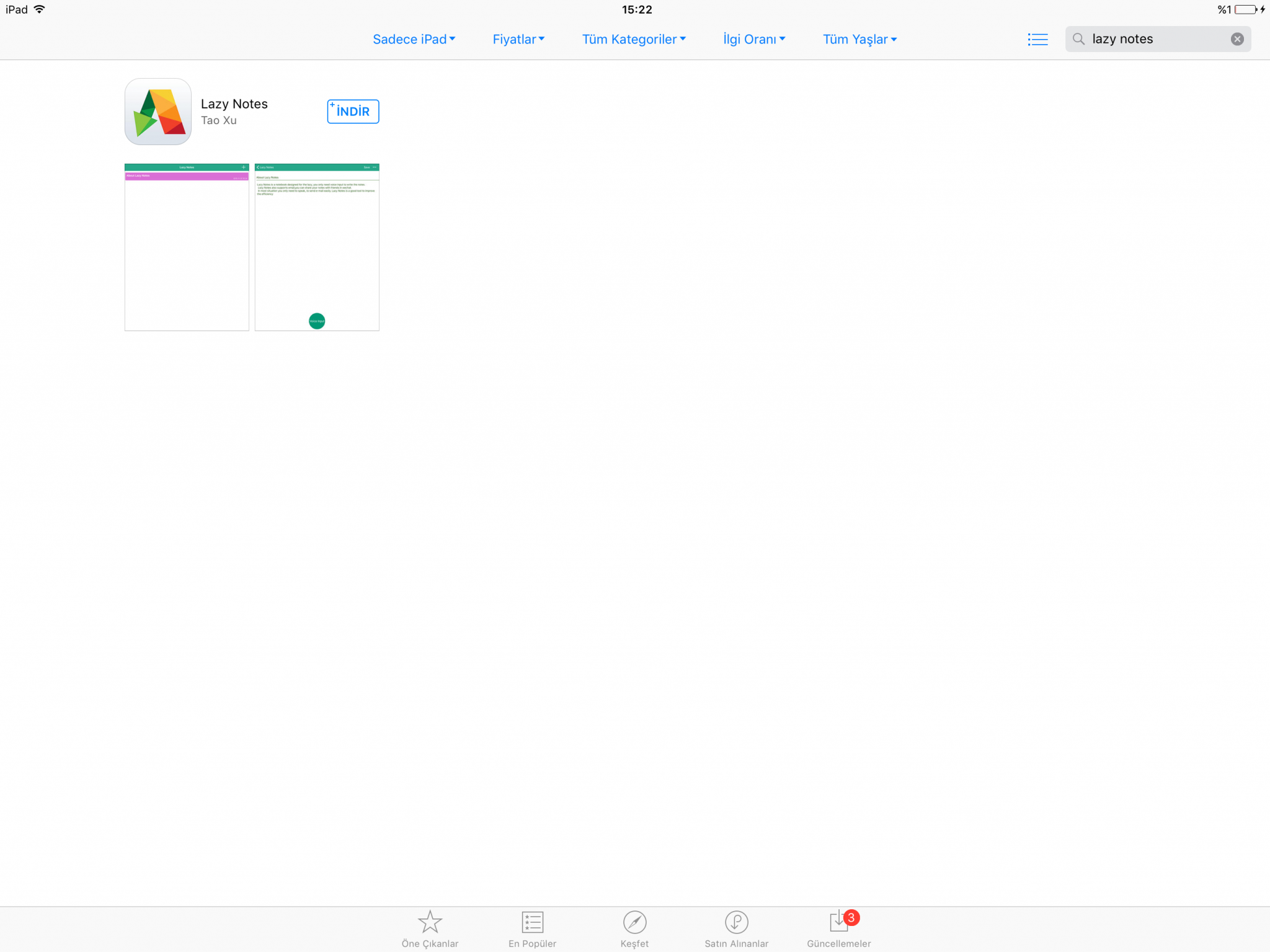Viewport: 1270px width, 952px height.
Task: Tap the magnifying glass search icon
Action: (x=1079, y=39)
